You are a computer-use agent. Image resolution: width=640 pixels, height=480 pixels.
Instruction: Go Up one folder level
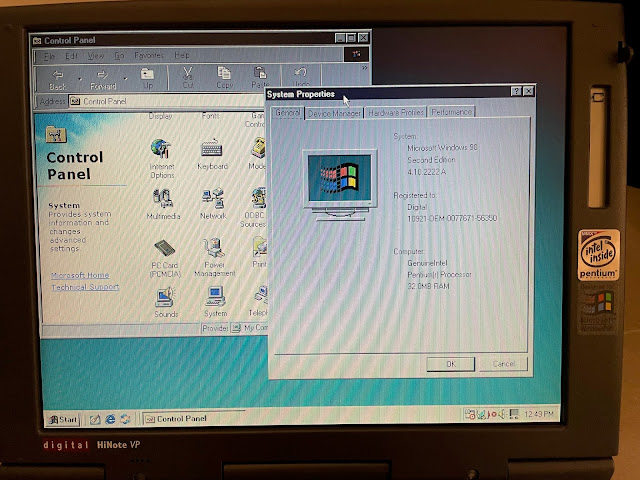pos(147,78)
